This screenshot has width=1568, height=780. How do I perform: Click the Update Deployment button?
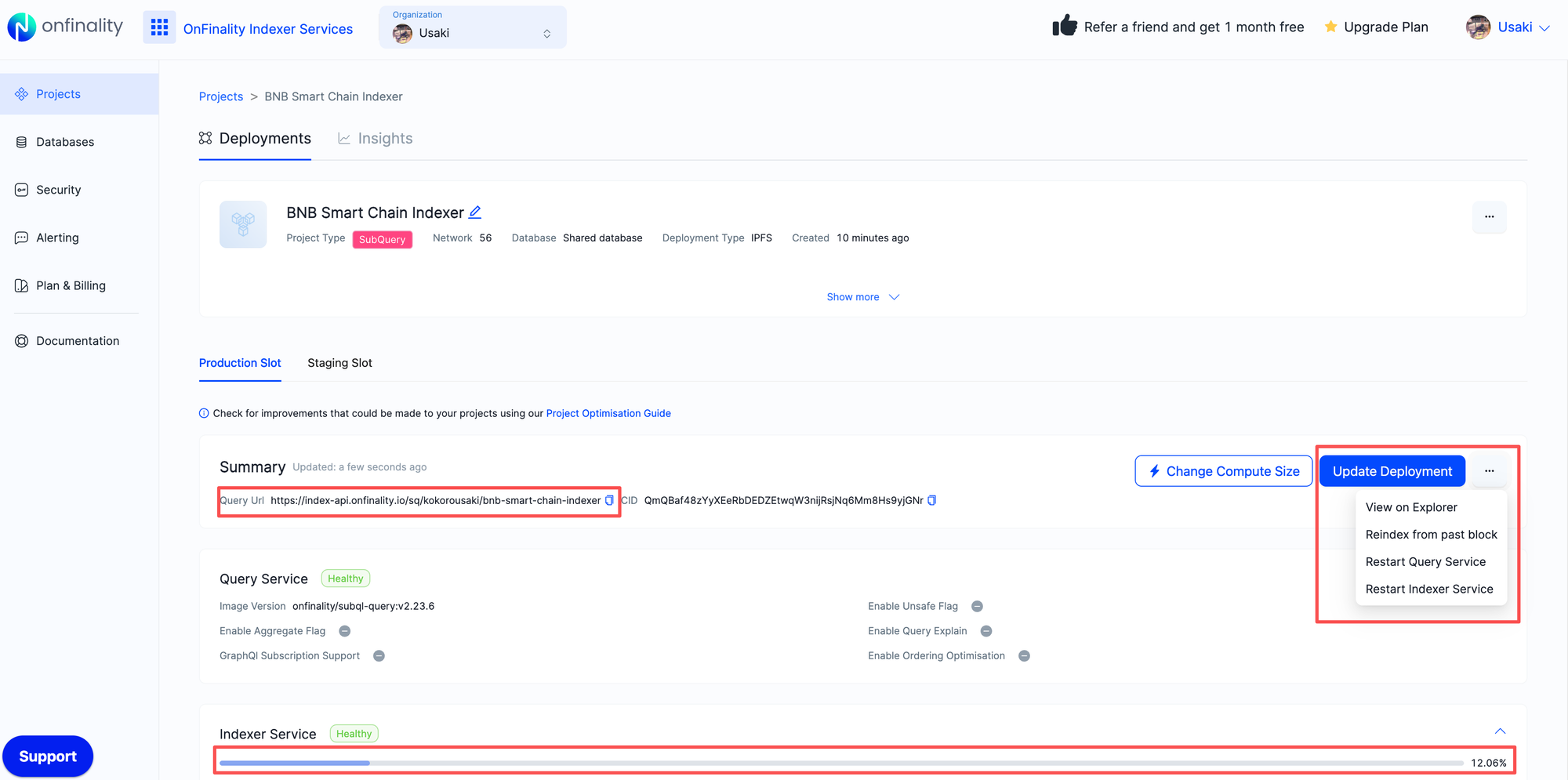tap(1392, 470)
